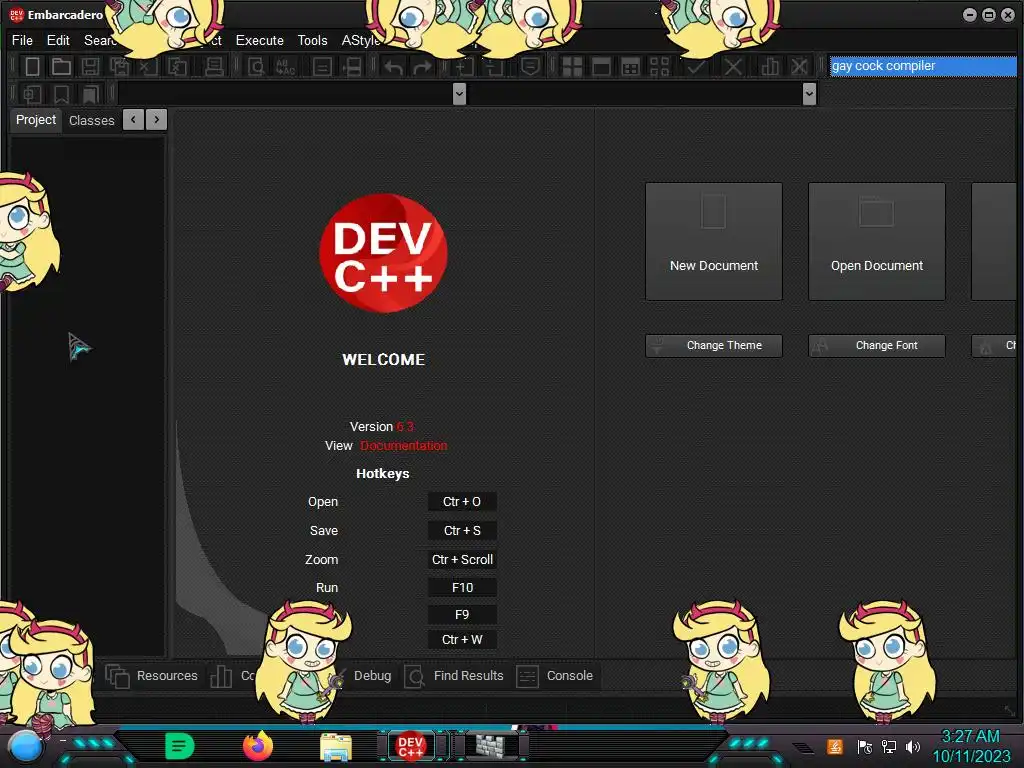Click the Redo arrow icon
The width and height of the screenshot is (1024, 768).
tap(423, 66)
